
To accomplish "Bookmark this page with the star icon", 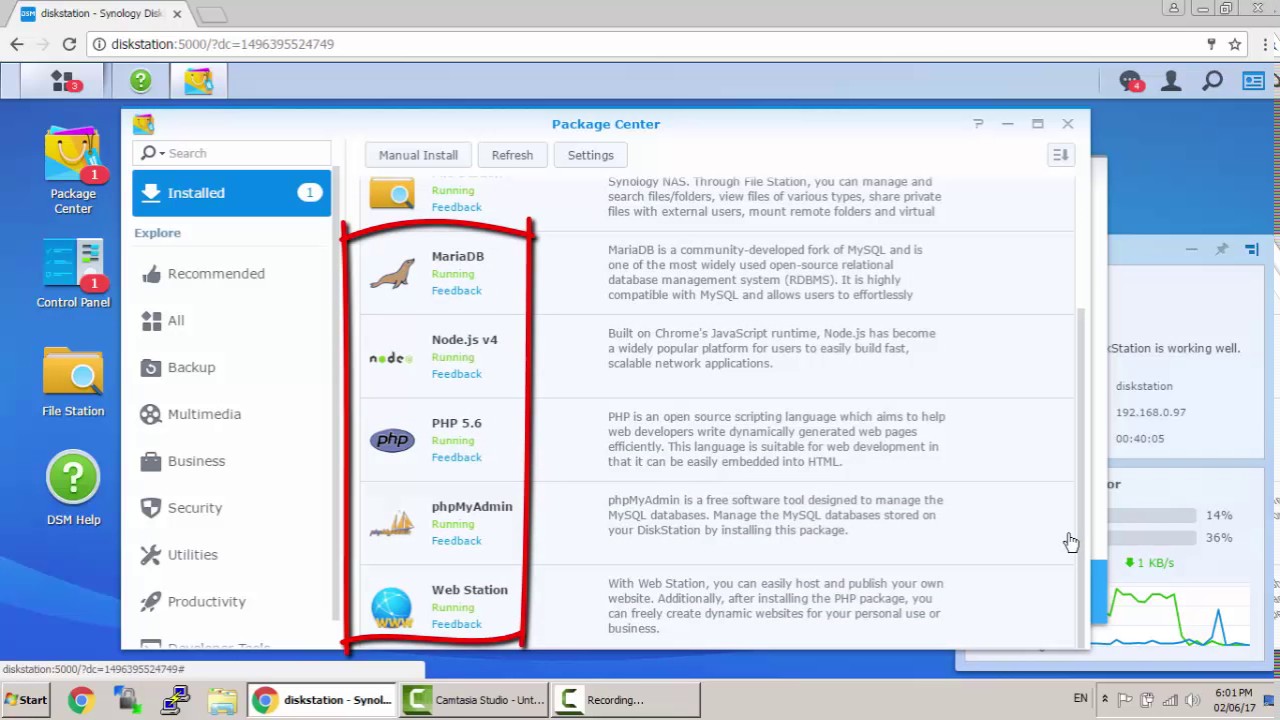I will (1235, 44).
